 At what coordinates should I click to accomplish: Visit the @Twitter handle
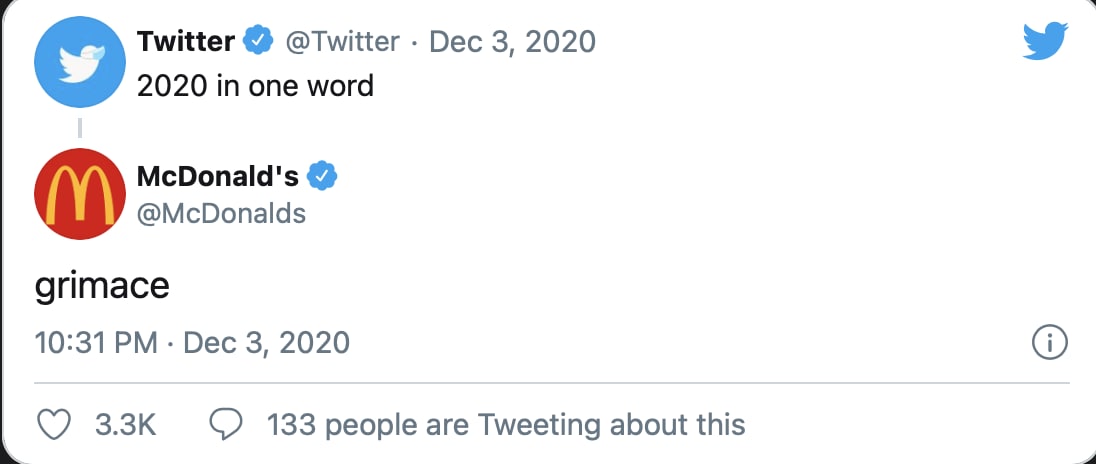pyautogui.click(x=342, y=42)
